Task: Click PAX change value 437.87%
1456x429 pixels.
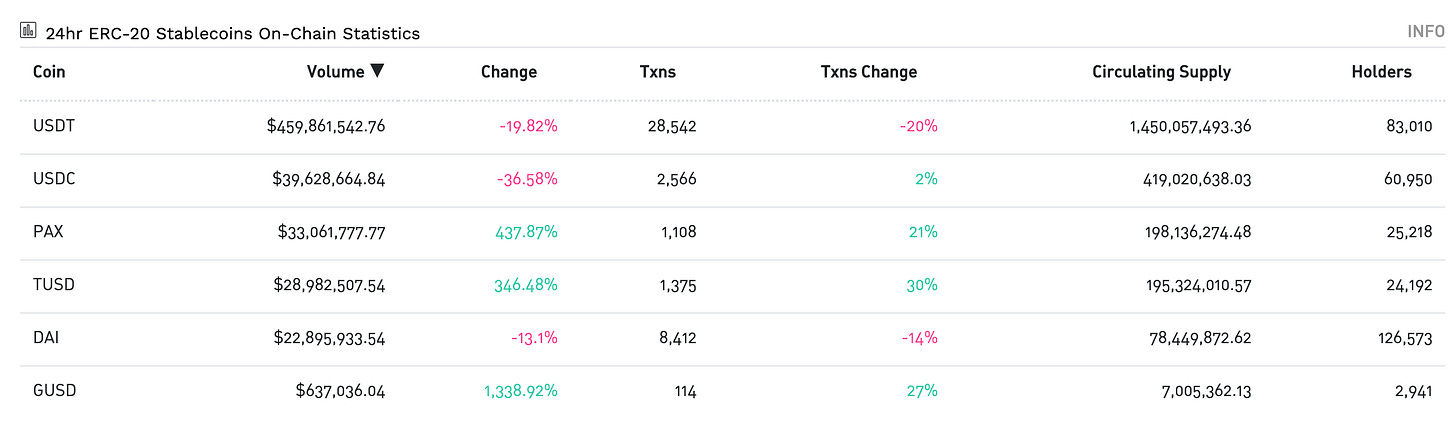Action: pyautogui.click(x=525, y=232)
